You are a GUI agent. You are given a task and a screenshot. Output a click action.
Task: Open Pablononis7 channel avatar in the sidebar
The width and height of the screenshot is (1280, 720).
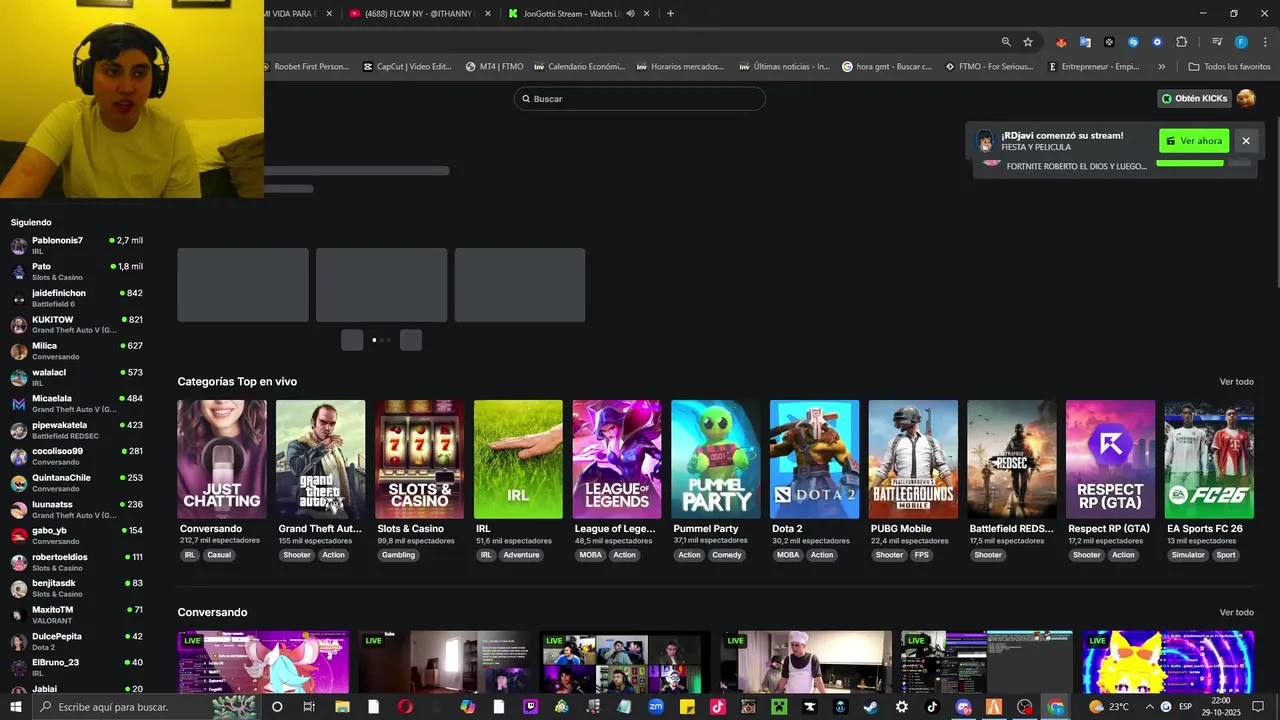point(18,245)
